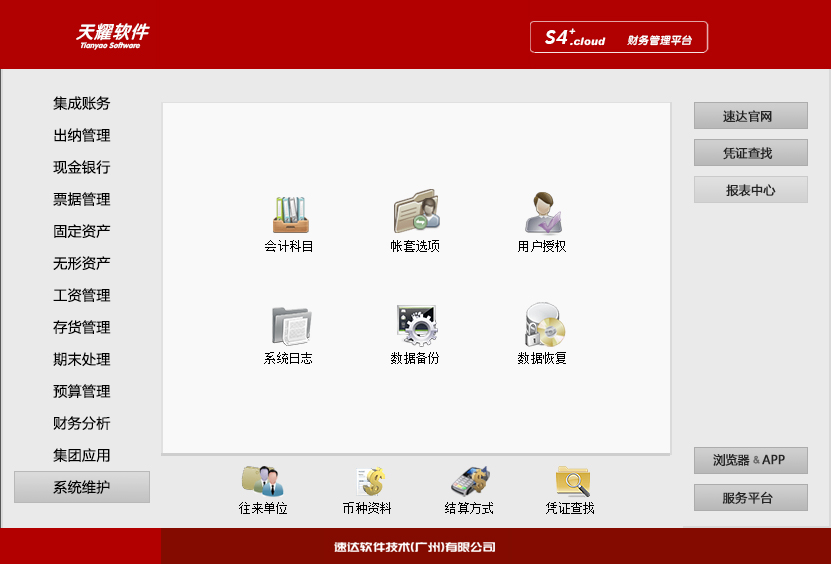Select 集成账务 in the sidebar
The width and height of the screenshot is (831, 564).
(x=82, y=103)
